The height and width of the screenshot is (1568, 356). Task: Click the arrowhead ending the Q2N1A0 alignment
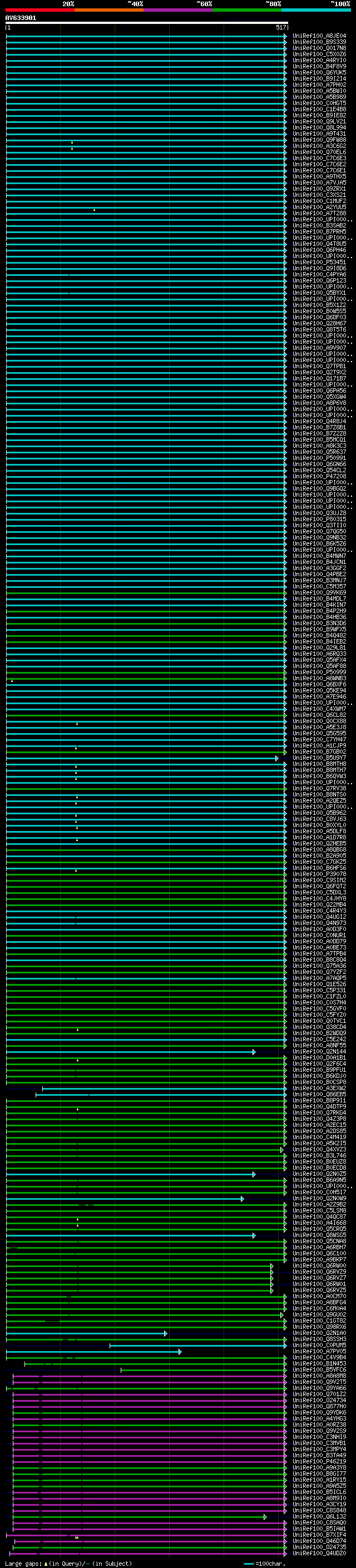(x=166, y=1333)
